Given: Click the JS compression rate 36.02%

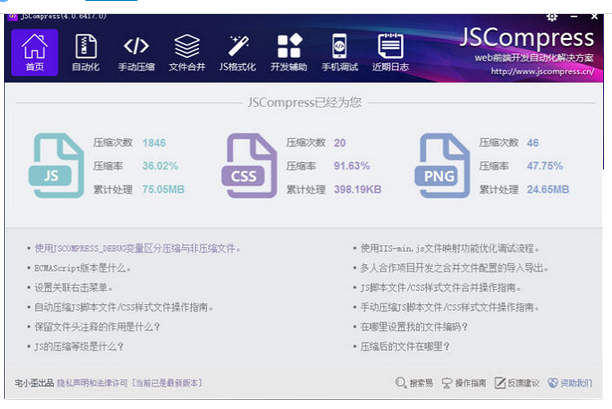Looking at the screenshot, I should [160, 166].
